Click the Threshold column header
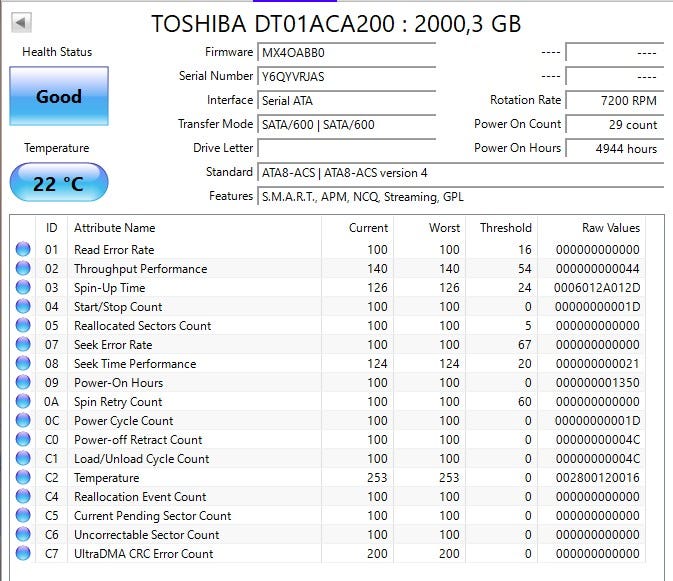 click(x=506, y=227)
